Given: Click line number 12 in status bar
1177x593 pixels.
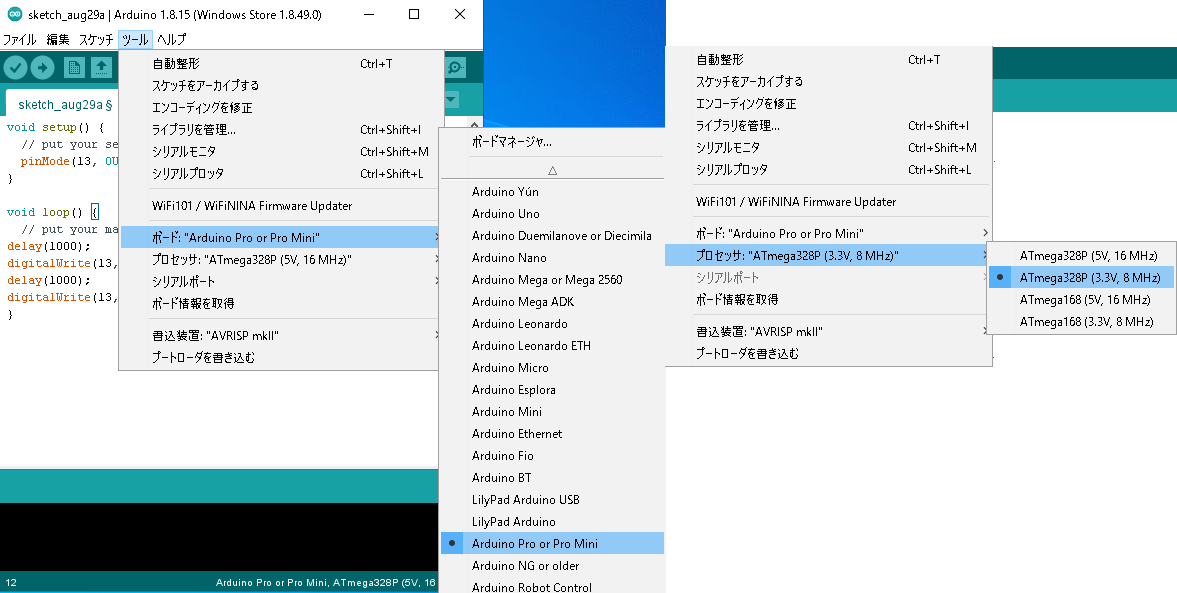Looking at the screenshot, I should 11,582.
